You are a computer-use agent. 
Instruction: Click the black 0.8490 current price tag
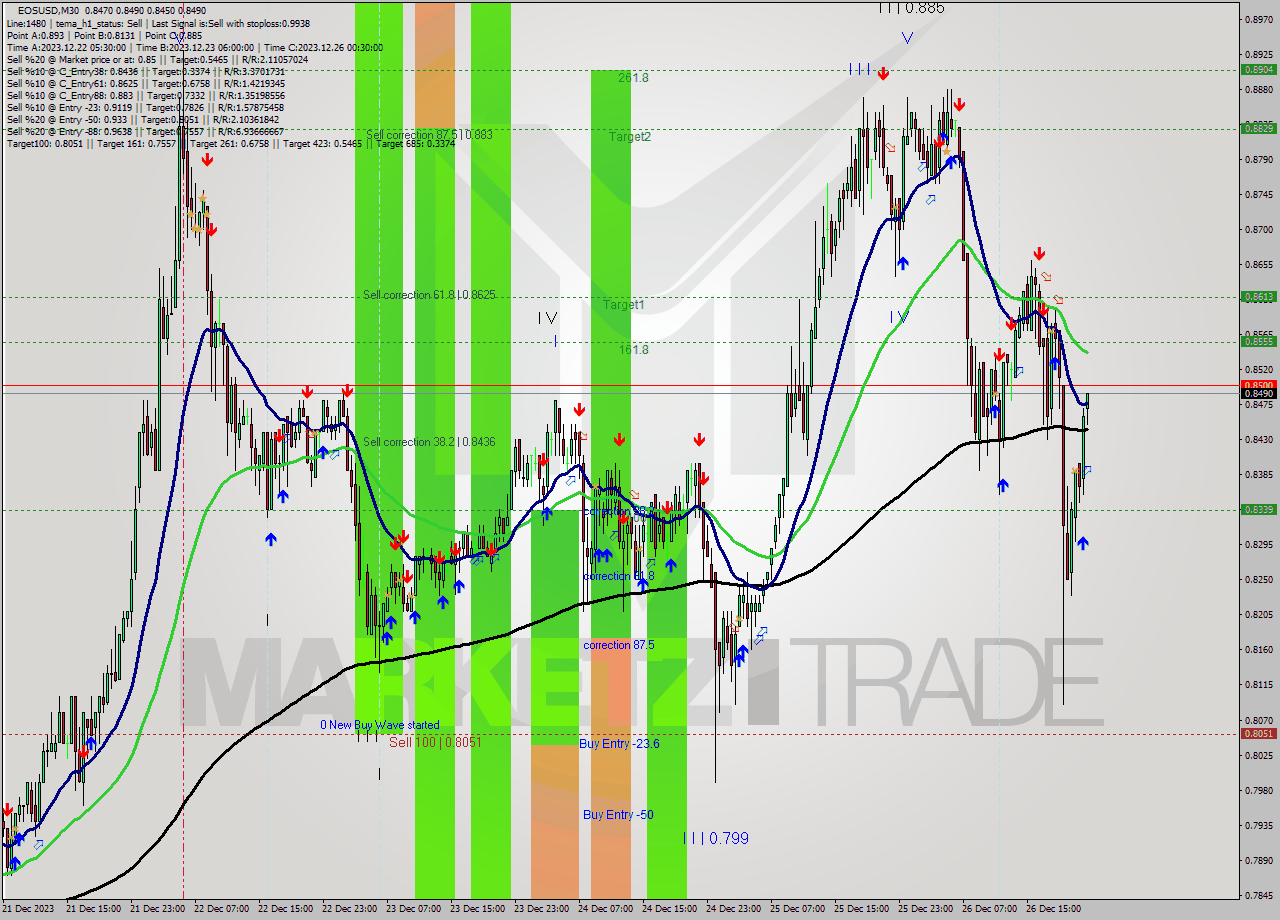[x=1257, y=393]
